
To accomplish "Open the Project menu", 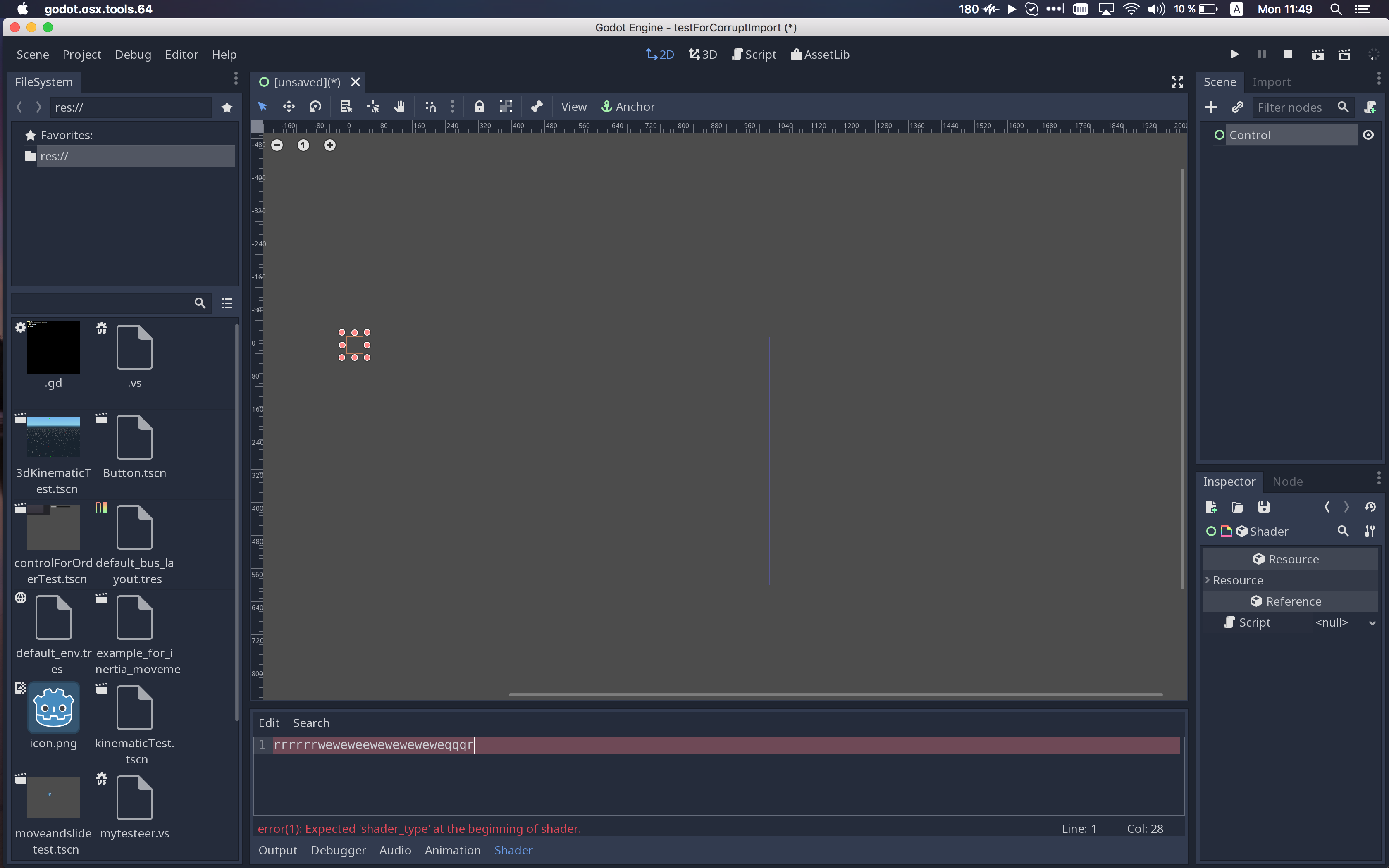I will tap(81, 55).
